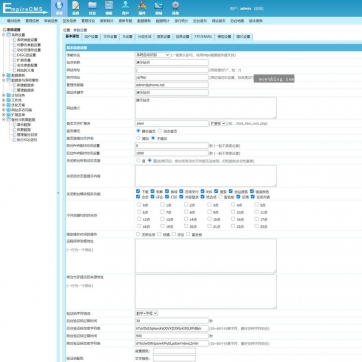
Task: Click 后台首页 in the quick menu bar
Action: tap(200, 21)
